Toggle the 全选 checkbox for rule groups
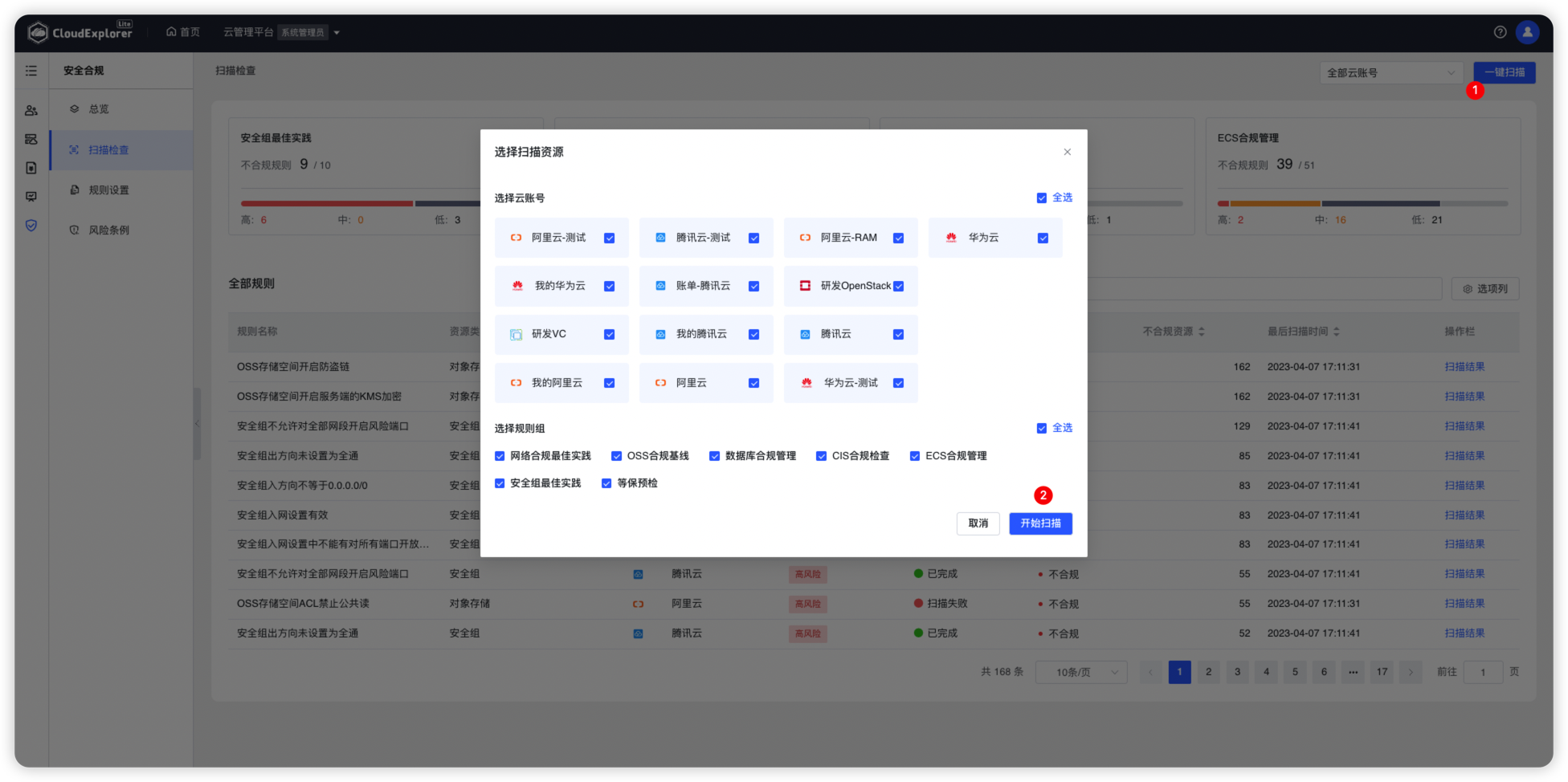The width and height of the screenshot is (1568, 782). (1041, 427)
